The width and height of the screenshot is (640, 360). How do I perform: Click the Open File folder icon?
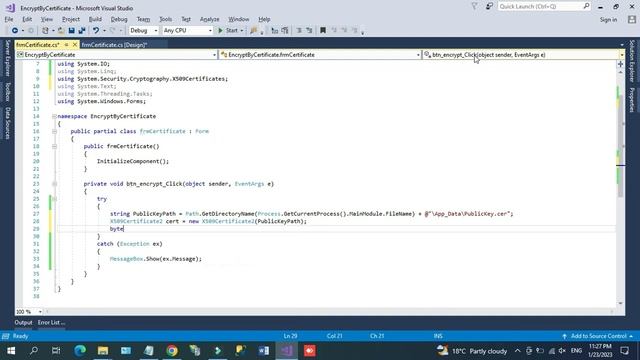pyautogui.click(x=61, y=31)
